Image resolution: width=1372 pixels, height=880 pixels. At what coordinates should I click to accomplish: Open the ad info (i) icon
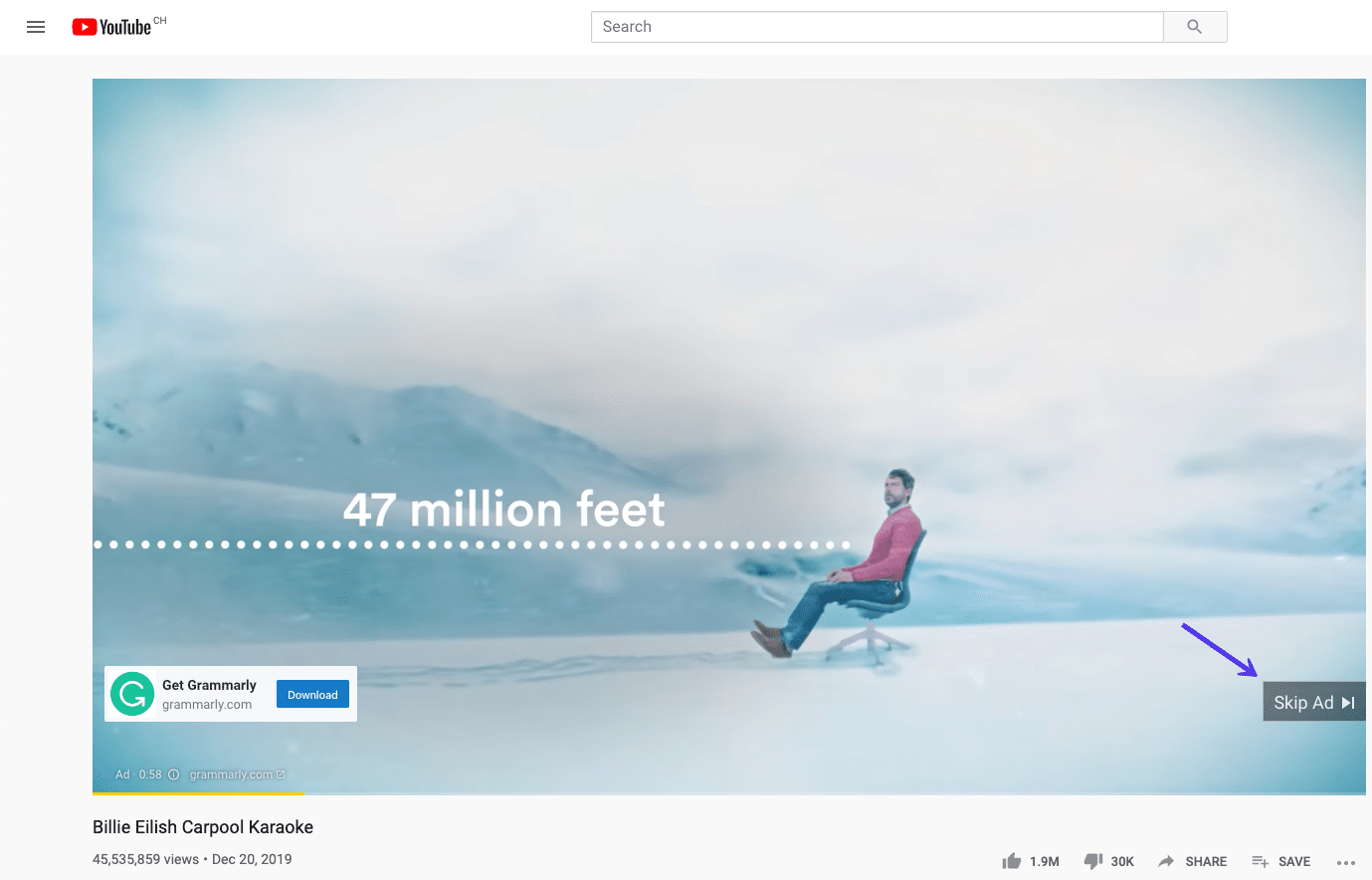173,773
